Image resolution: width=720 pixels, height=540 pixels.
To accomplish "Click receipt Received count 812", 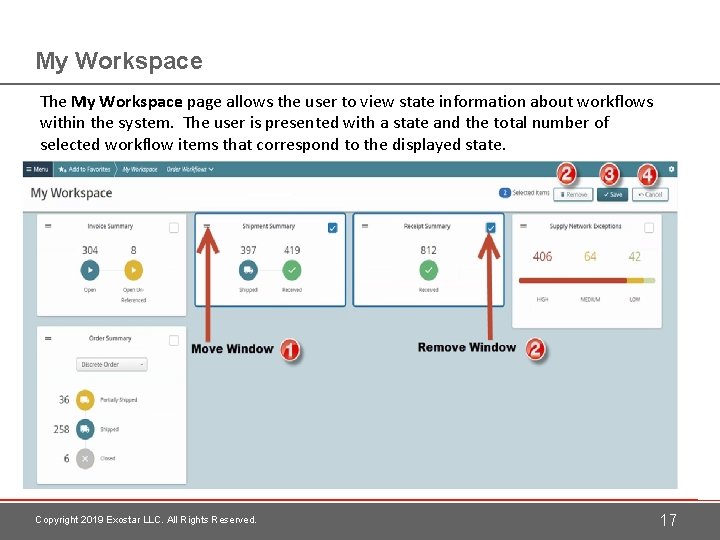I will coord(428,250).
